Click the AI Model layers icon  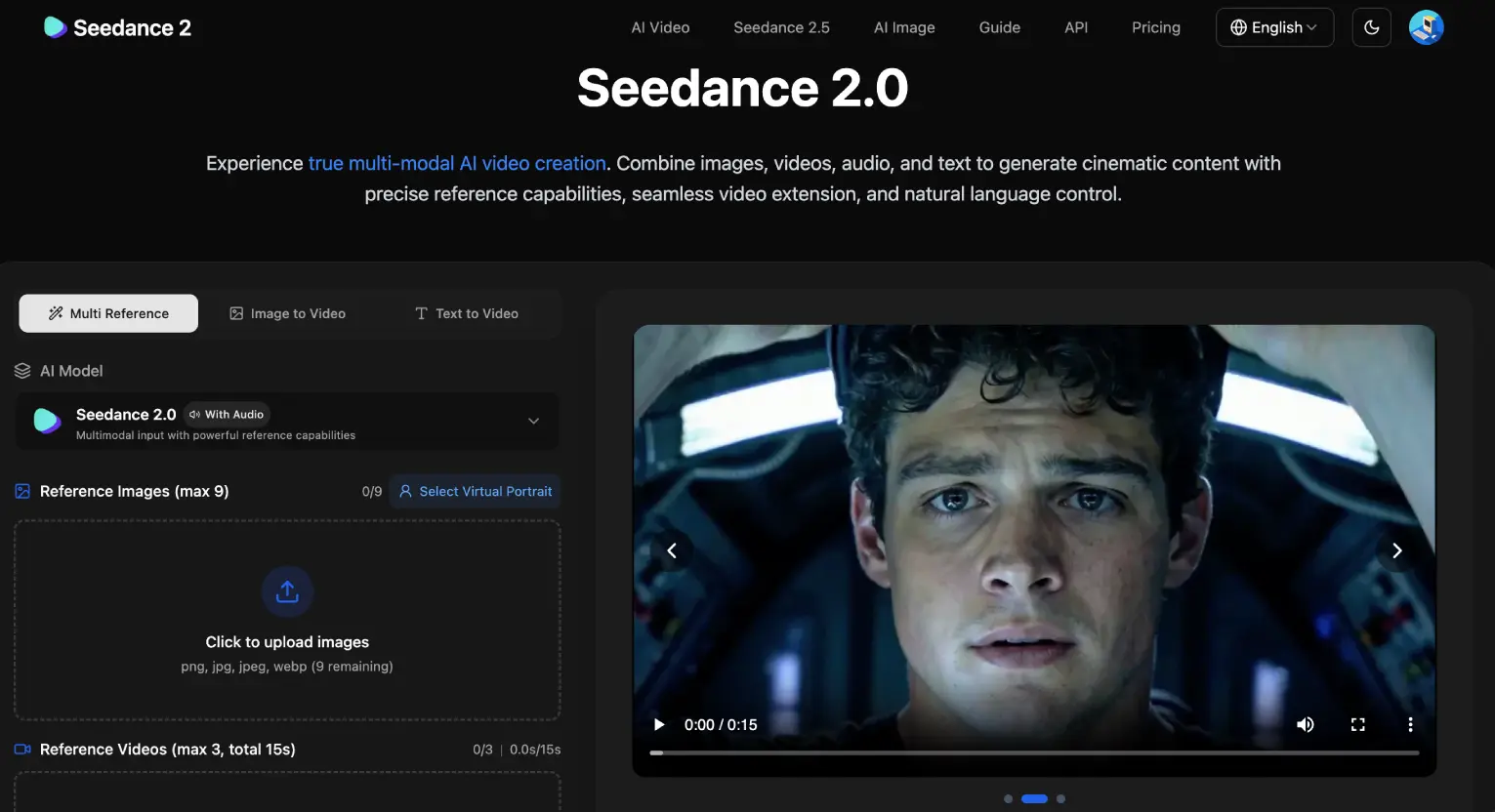22,371
